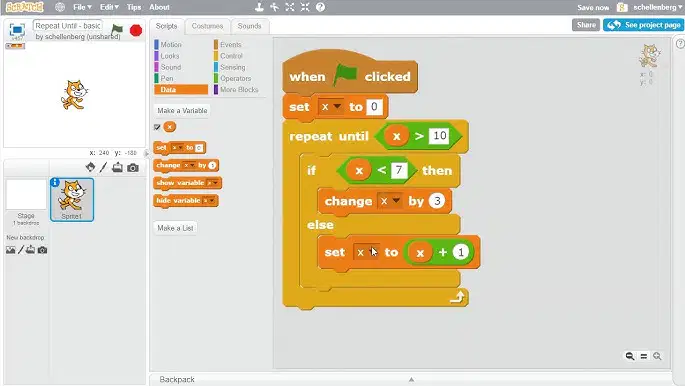Image resolution: width=685 pixels, height=386 pixels.
Task: Select the Sprite1 thumbnail
Action: [x=72, y=200]
